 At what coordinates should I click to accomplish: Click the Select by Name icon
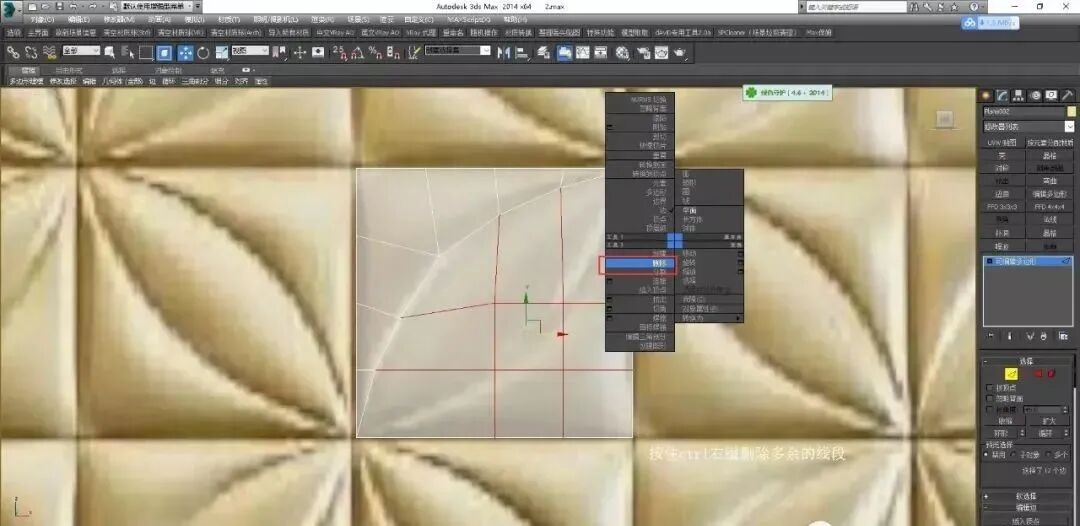[127, 52]
